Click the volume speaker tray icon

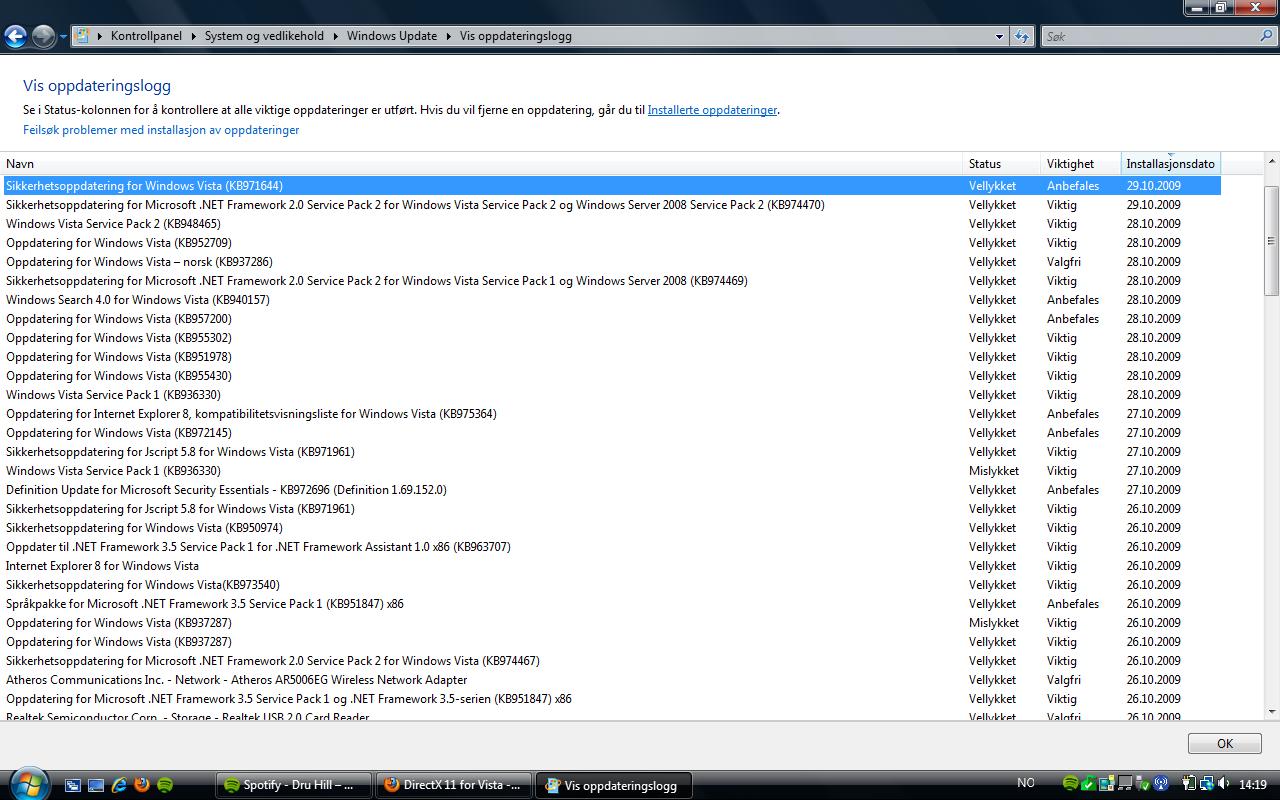(1224, 783)
